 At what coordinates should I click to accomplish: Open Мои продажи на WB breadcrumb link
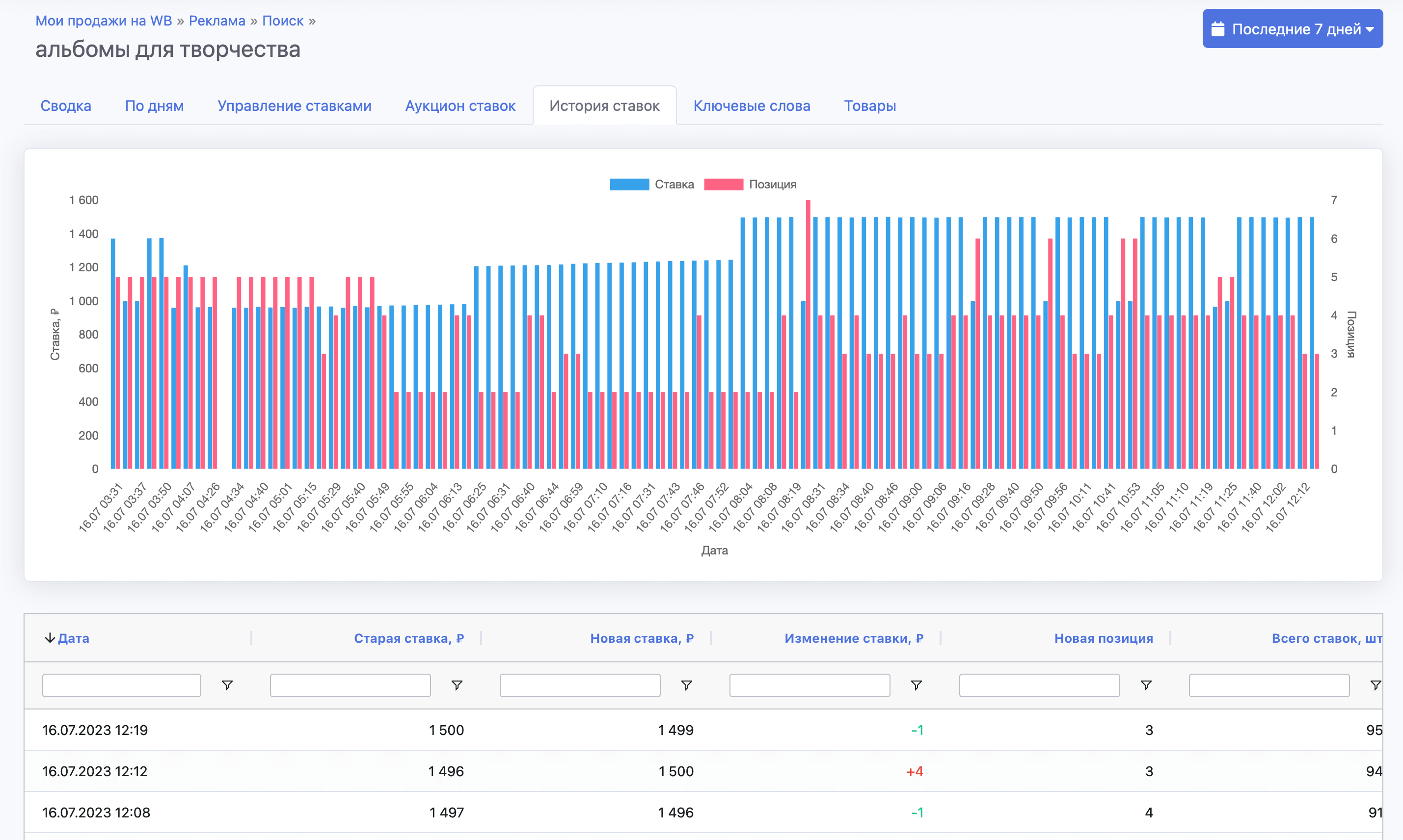click(x=104, y=21)
